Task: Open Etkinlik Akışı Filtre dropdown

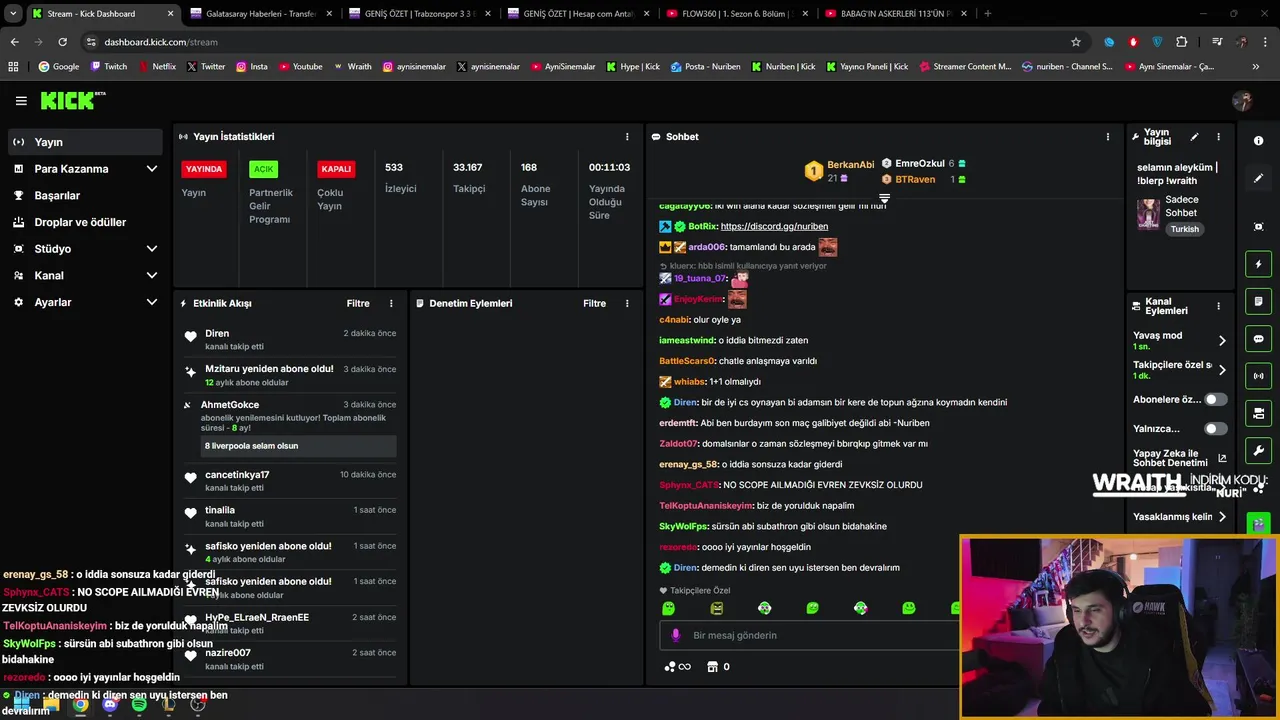Action: pos(358,303)
